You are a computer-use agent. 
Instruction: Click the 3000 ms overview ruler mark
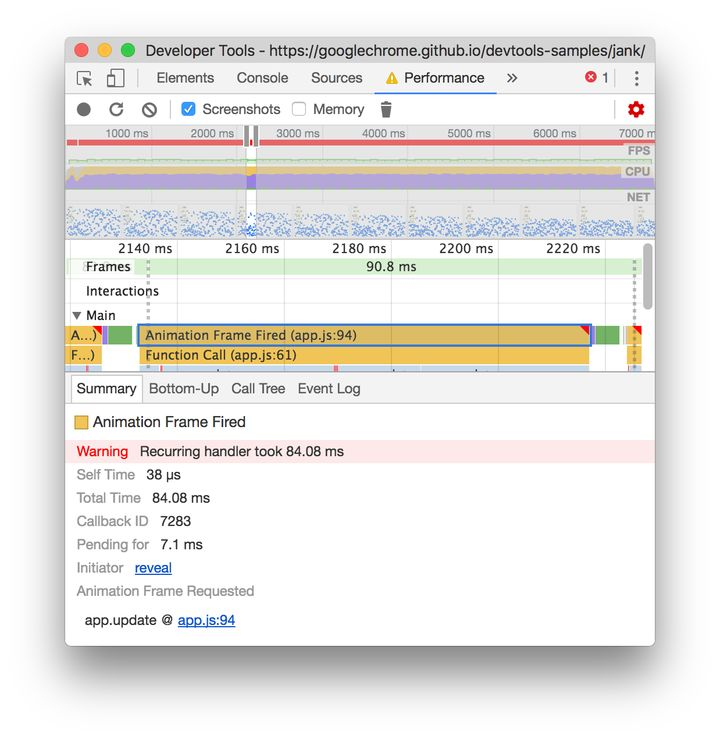[x=298, y=133]
